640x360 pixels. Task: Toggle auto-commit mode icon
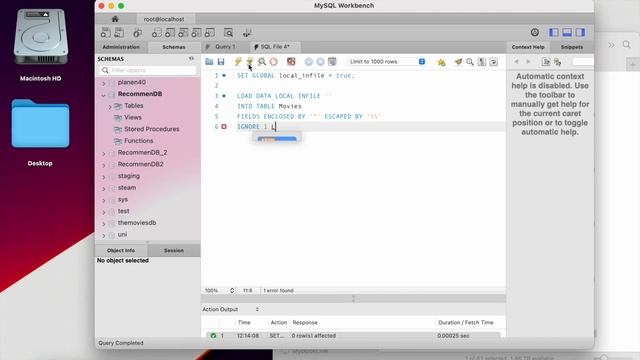332,62
